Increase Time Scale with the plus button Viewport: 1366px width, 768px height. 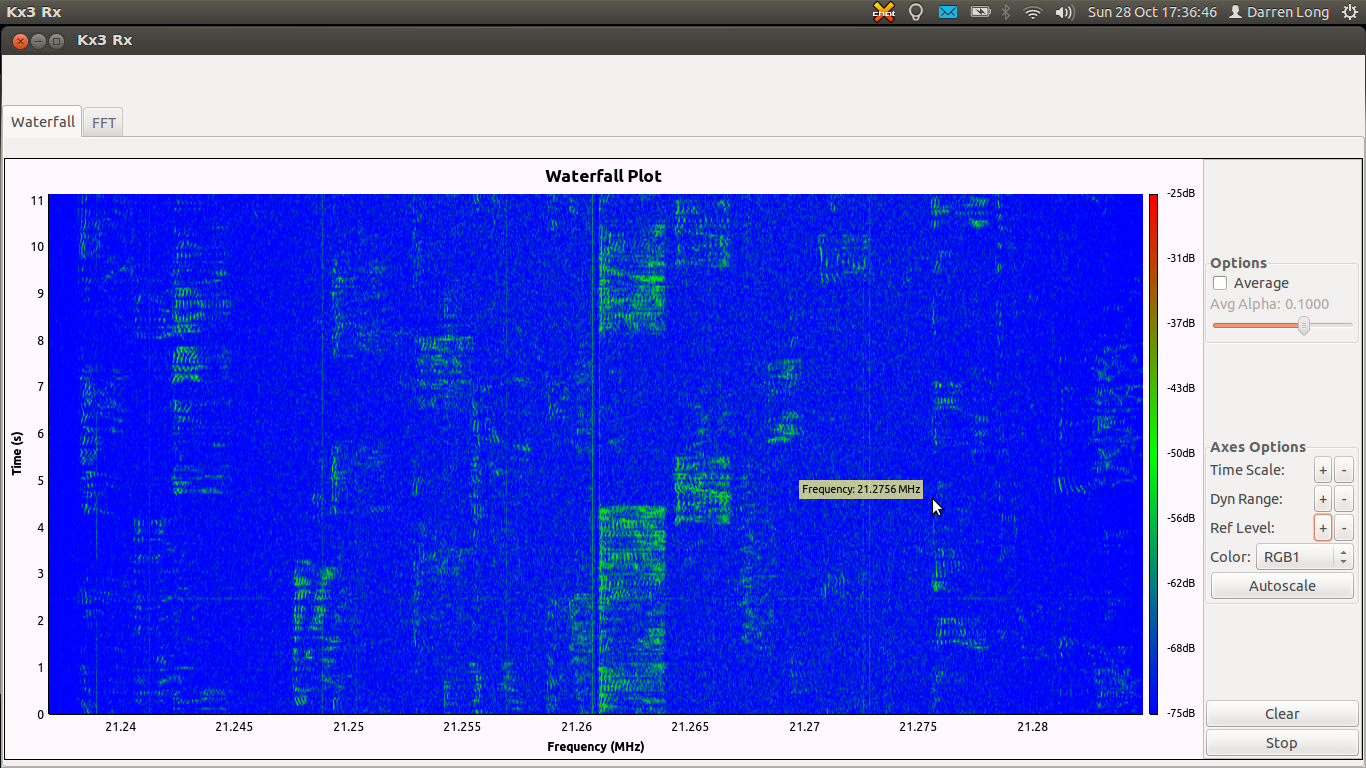point(1322,469)
